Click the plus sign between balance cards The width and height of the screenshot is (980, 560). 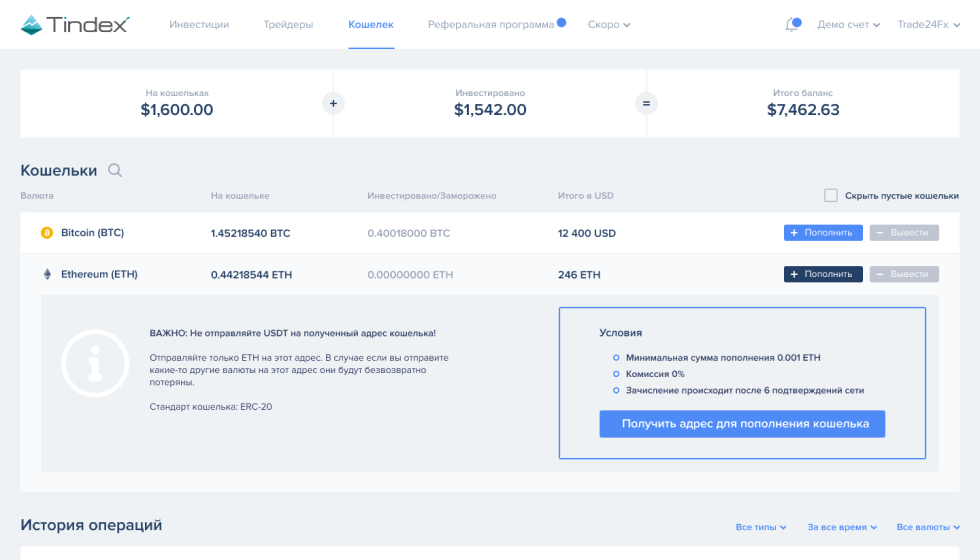pyautogui.click(x=333, y=103)
